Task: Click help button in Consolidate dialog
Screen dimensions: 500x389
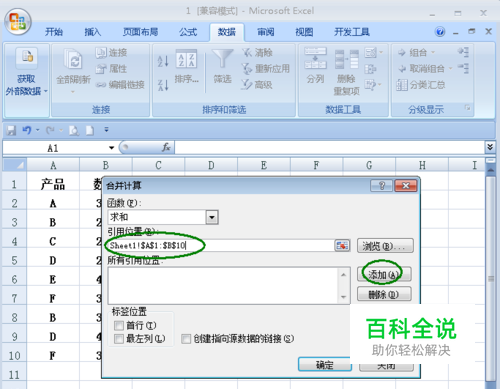Action: pos(381,186)
